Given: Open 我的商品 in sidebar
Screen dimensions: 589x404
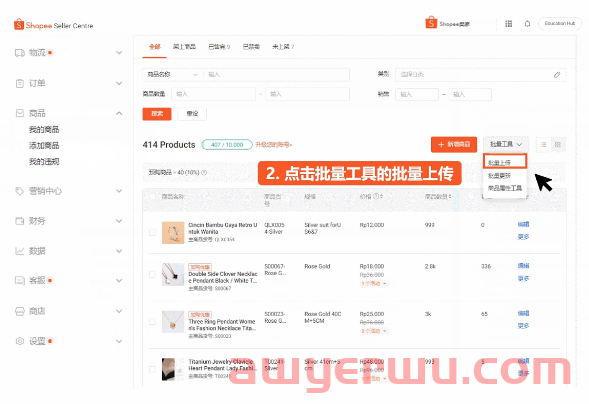Looking at the screenshot, I should coord(44,130).
